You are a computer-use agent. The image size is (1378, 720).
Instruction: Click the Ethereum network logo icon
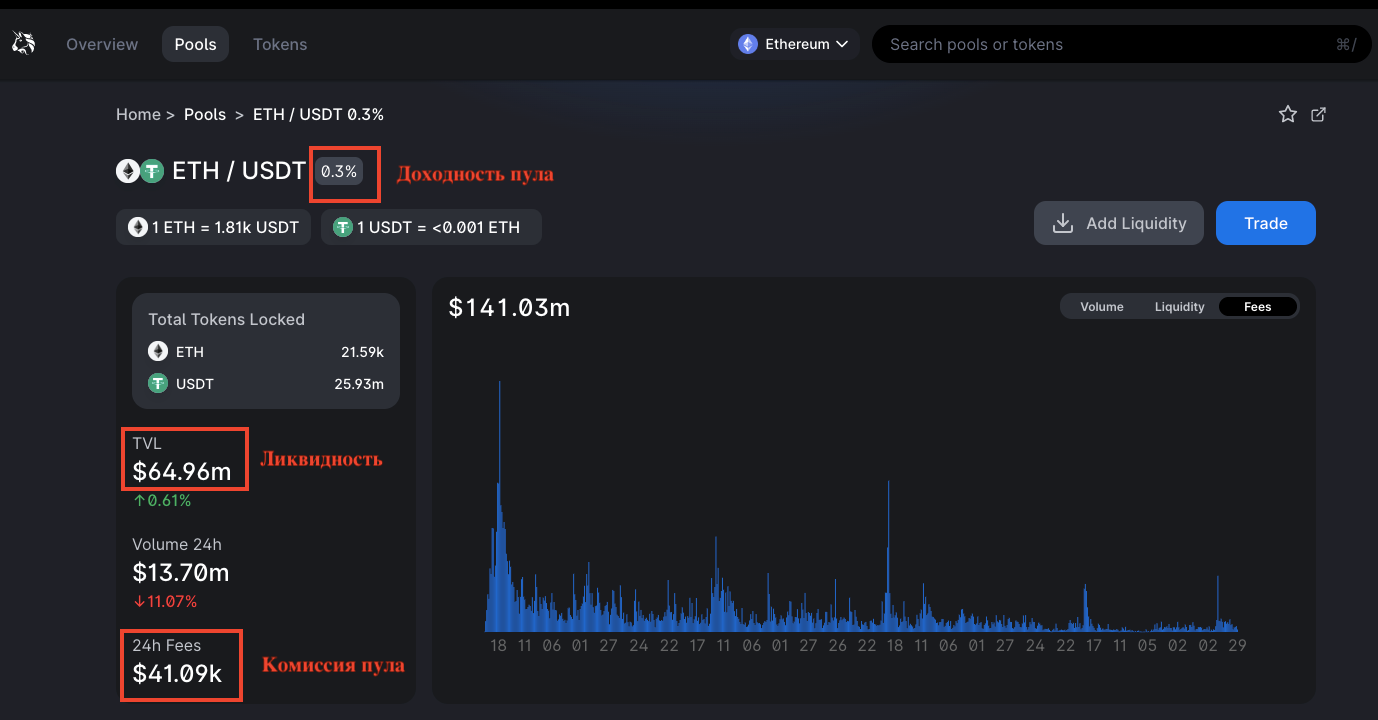pyautogui.click(x=747, y=44)
